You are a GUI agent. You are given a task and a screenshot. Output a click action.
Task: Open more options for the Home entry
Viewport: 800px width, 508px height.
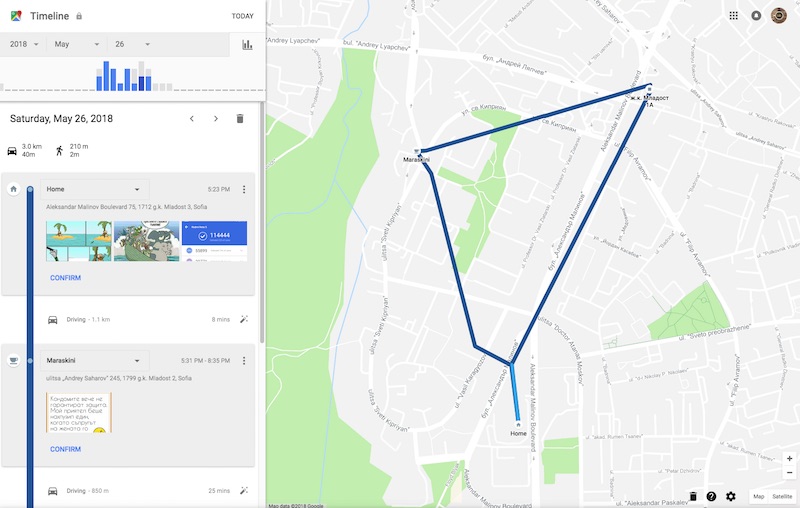[x=244, y=189]
